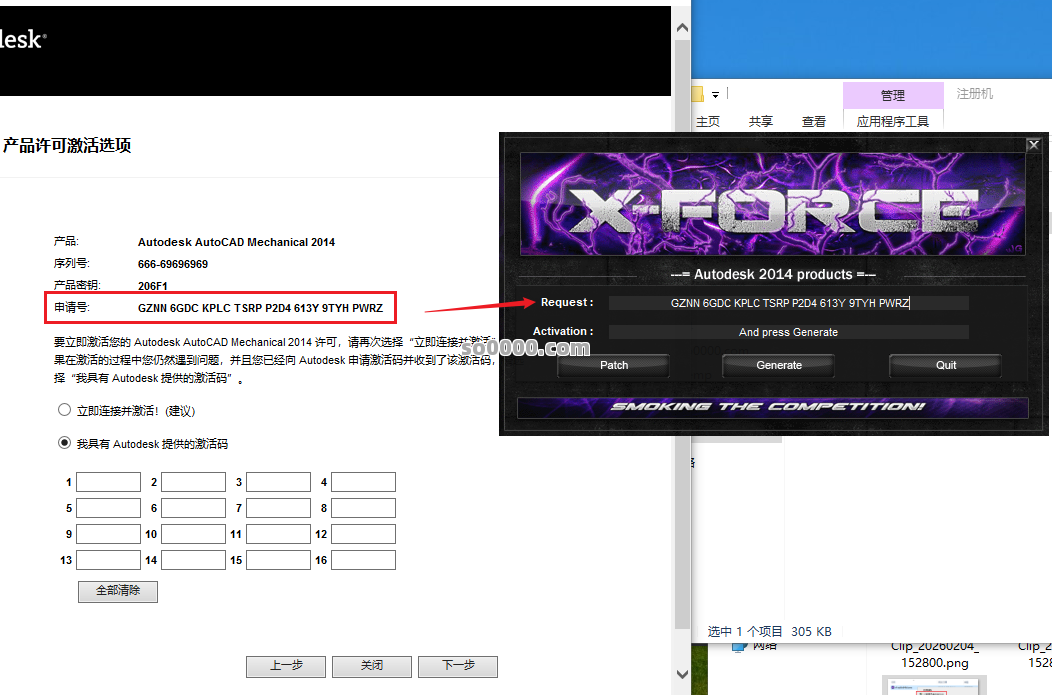Click the Network (网络) computer icon

pyautogui.click(x=739, y=646)
